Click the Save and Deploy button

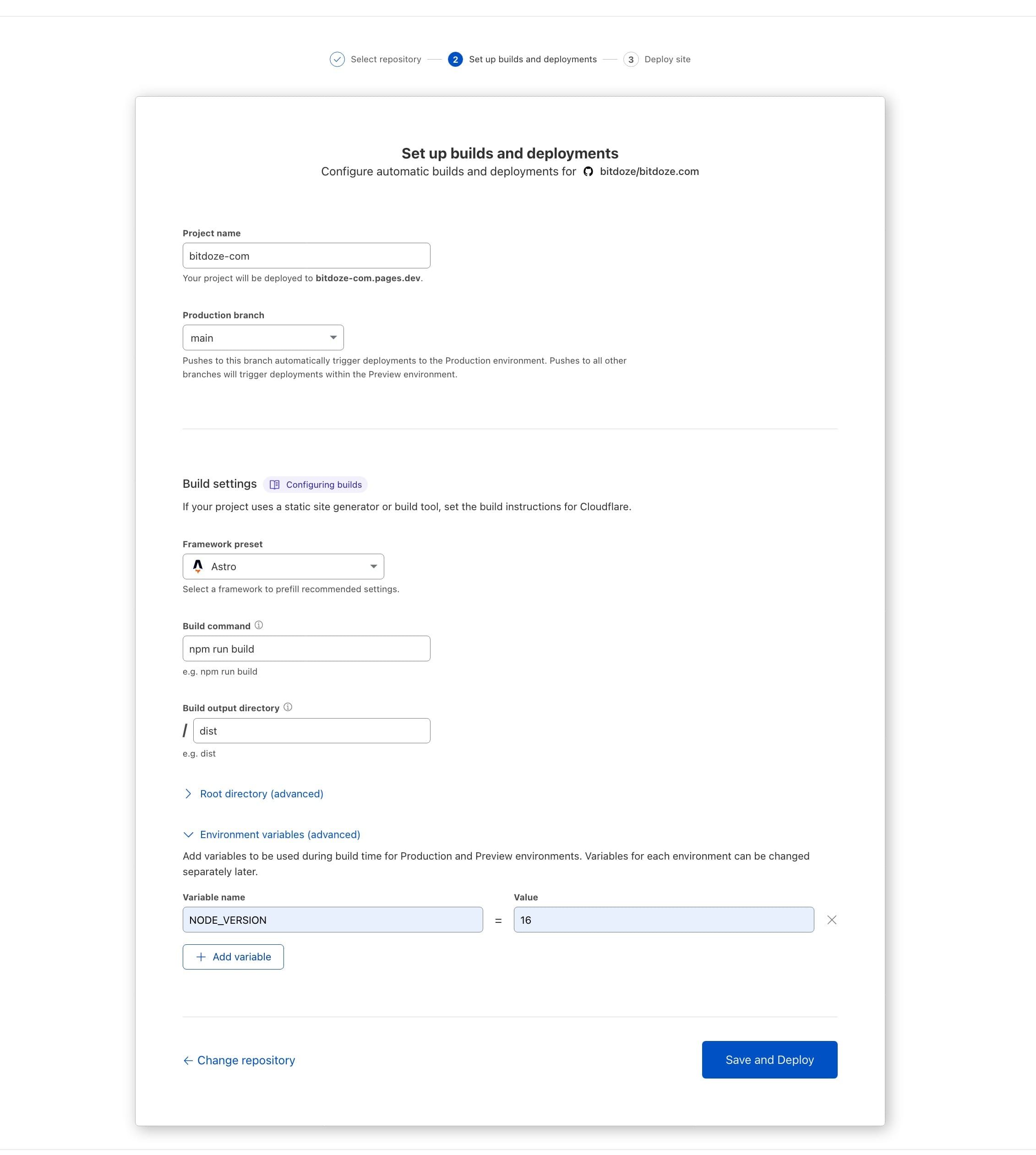769,1059
